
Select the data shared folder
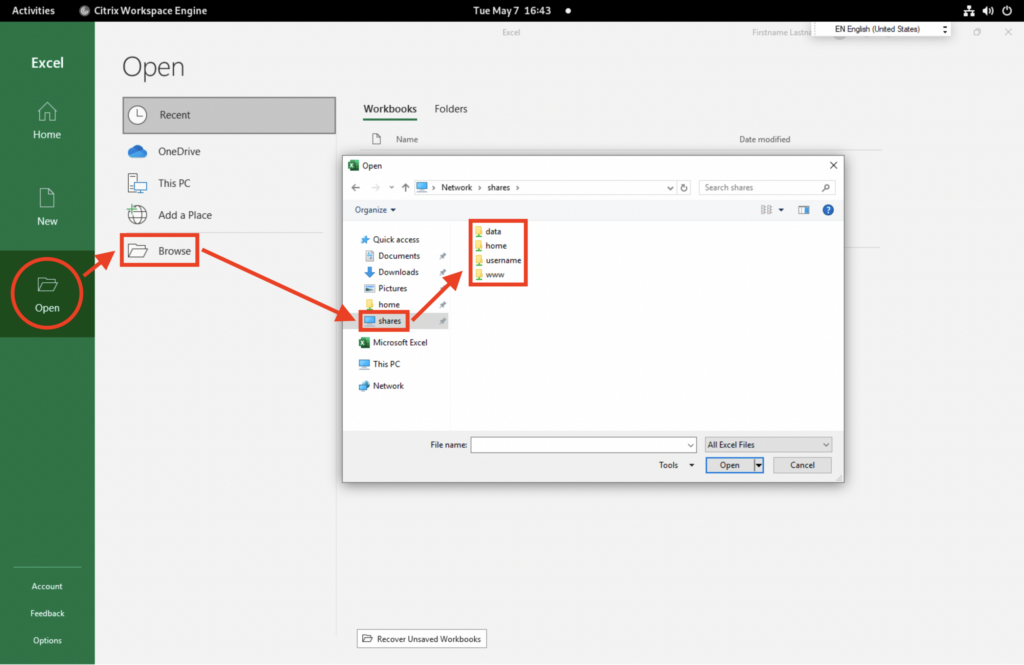tap(488, 231)
